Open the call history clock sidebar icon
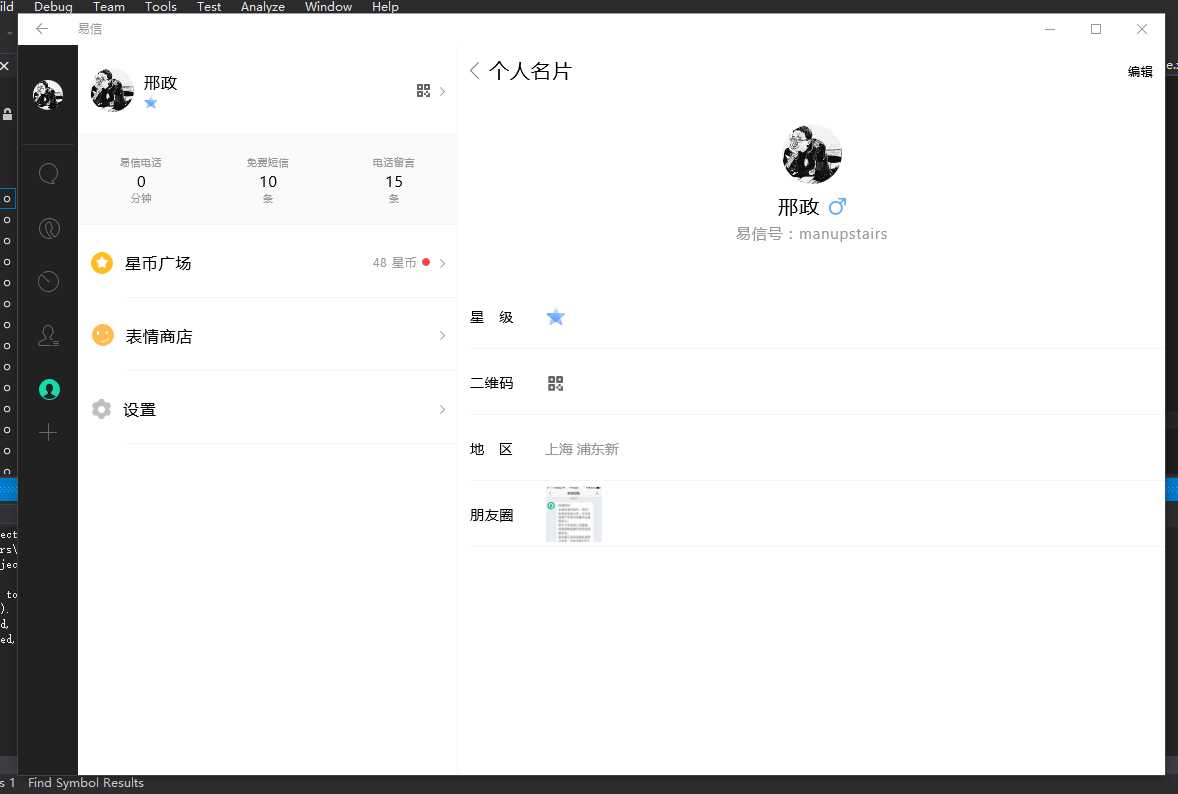The width and height of the screenshot is (1178, 794). pyautogui.click(x=49, y=281)
